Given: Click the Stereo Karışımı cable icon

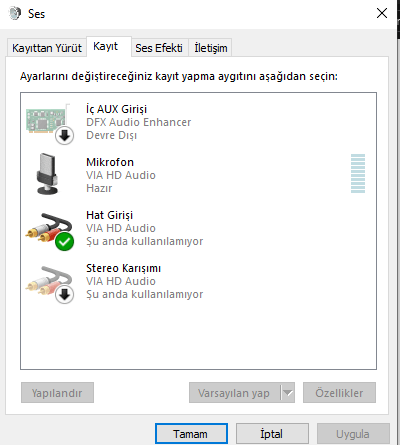Looking at the screenshot, I should (x=50, y=285).
